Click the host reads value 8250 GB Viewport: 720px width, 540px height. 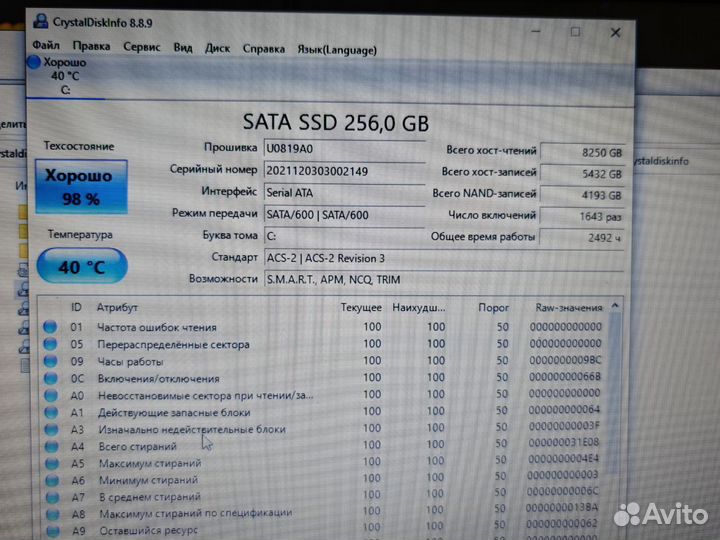[582, 152]
